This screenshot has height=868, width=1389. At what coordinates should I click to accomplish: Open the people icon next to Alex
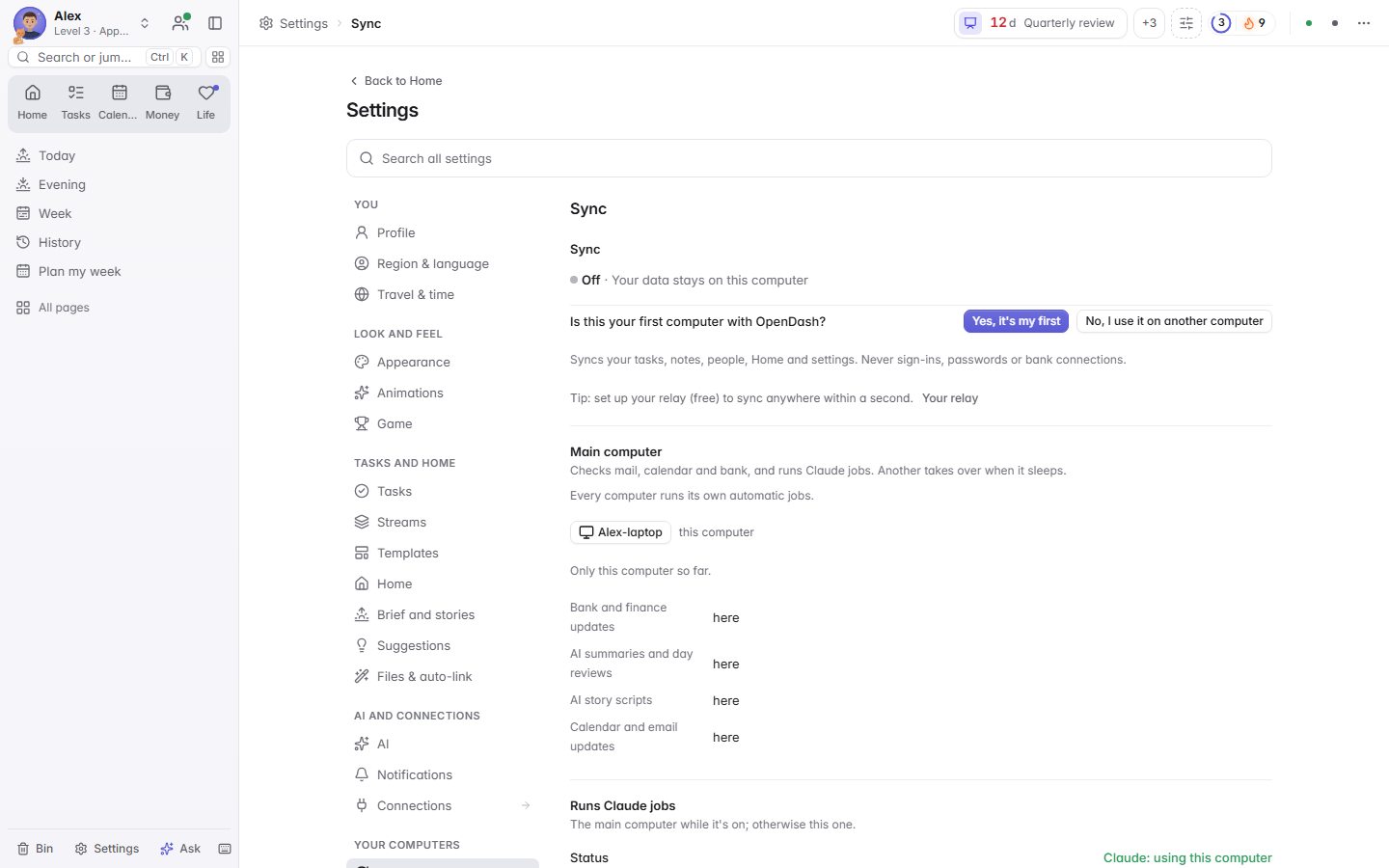pyautogui.click(x=180, y=23)
